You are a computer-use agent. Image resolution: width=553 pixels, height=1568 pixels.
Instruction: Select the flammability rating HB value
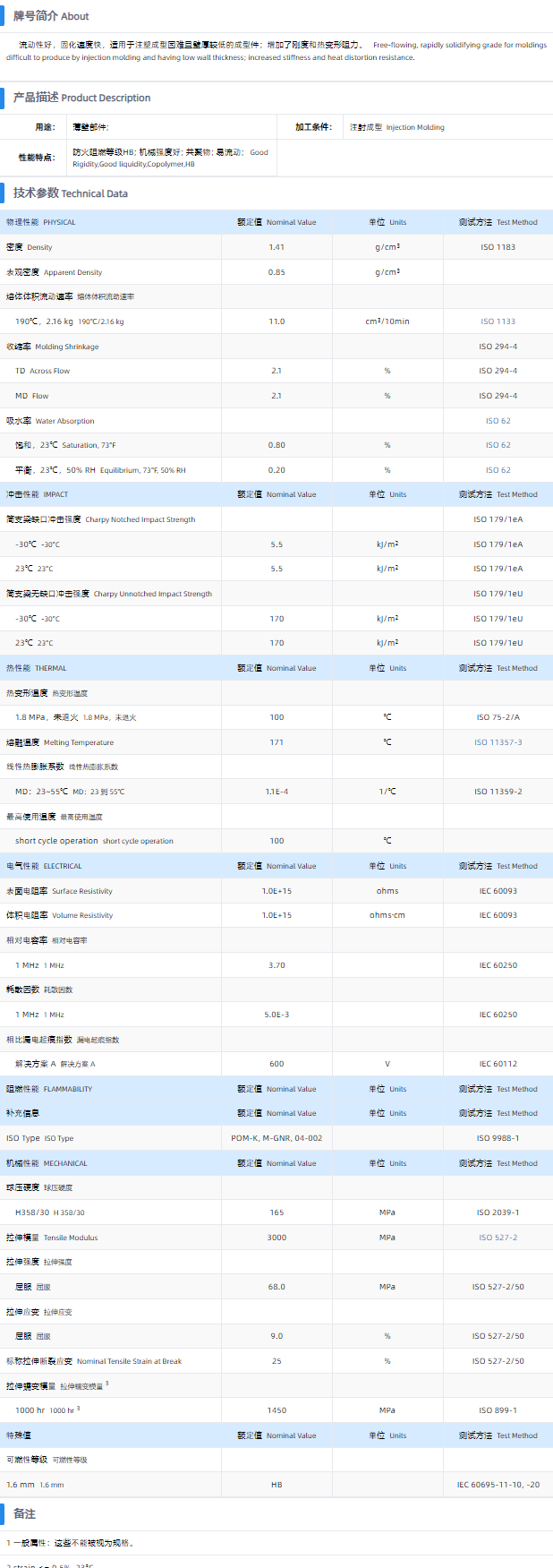276,1485
